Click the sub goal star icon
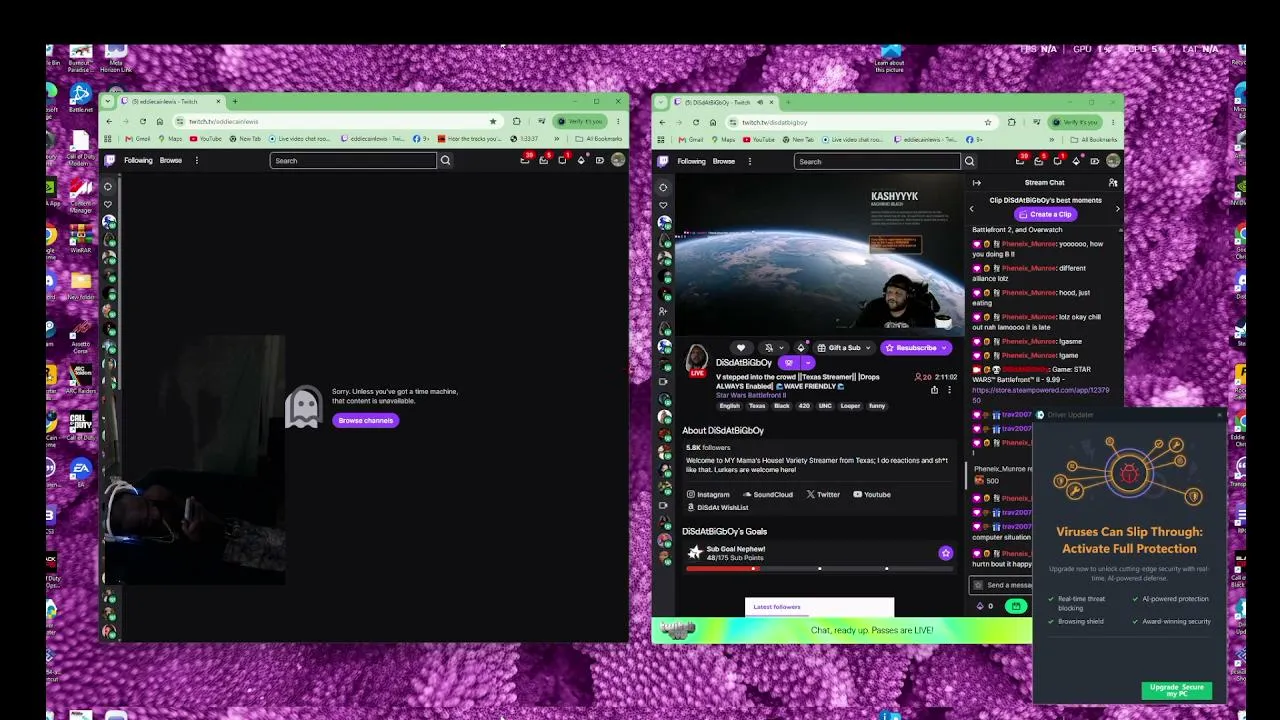This screenshot has width=1280, height=720. [945, 553]
